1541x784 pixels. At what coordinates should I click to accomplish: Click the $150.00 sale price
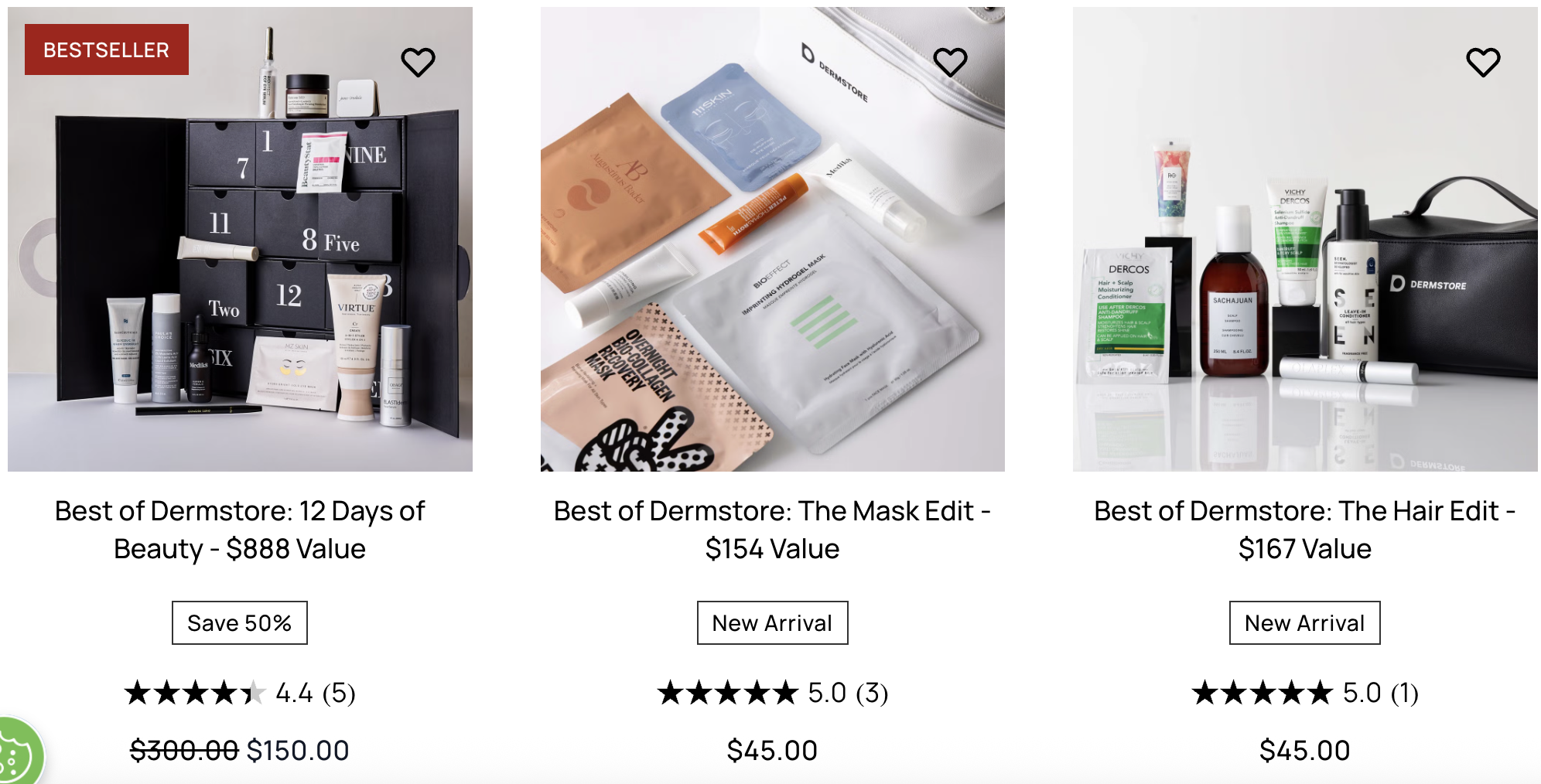[x=298, y=751]
